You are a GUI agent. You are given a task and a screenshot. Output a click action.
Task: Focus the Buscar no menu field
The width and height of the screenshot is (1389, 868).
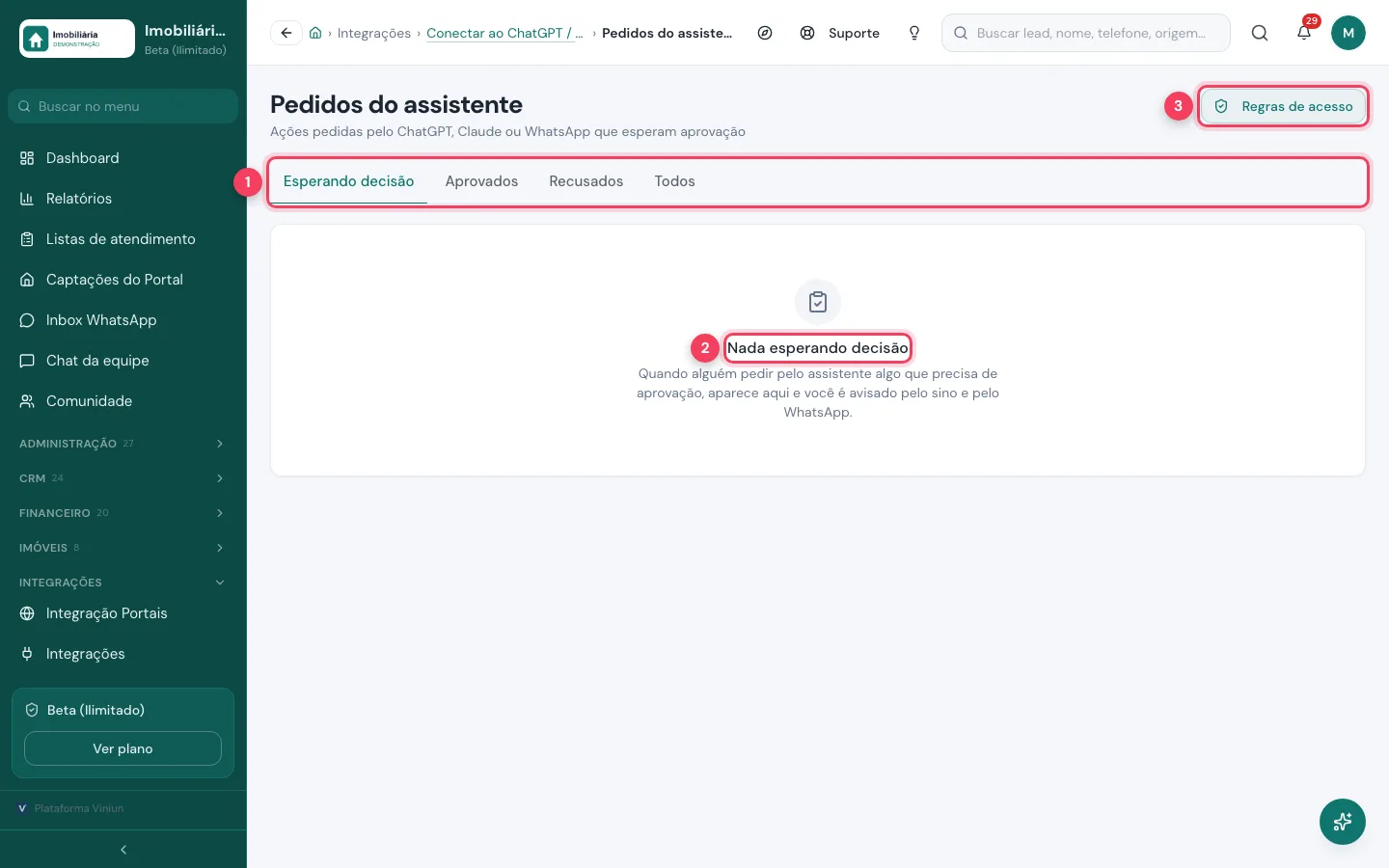point(123,106)
